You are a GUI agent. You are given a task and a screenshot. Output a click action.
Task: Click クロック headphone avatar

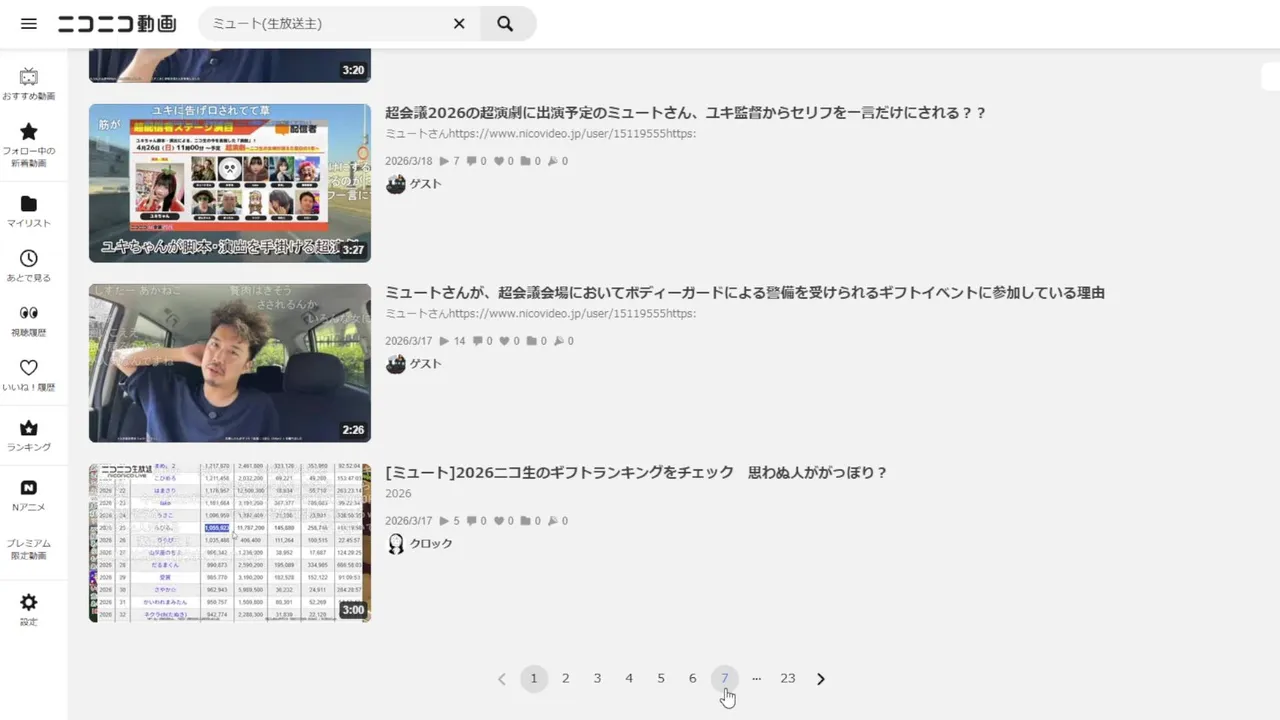[x=396, y=544]
